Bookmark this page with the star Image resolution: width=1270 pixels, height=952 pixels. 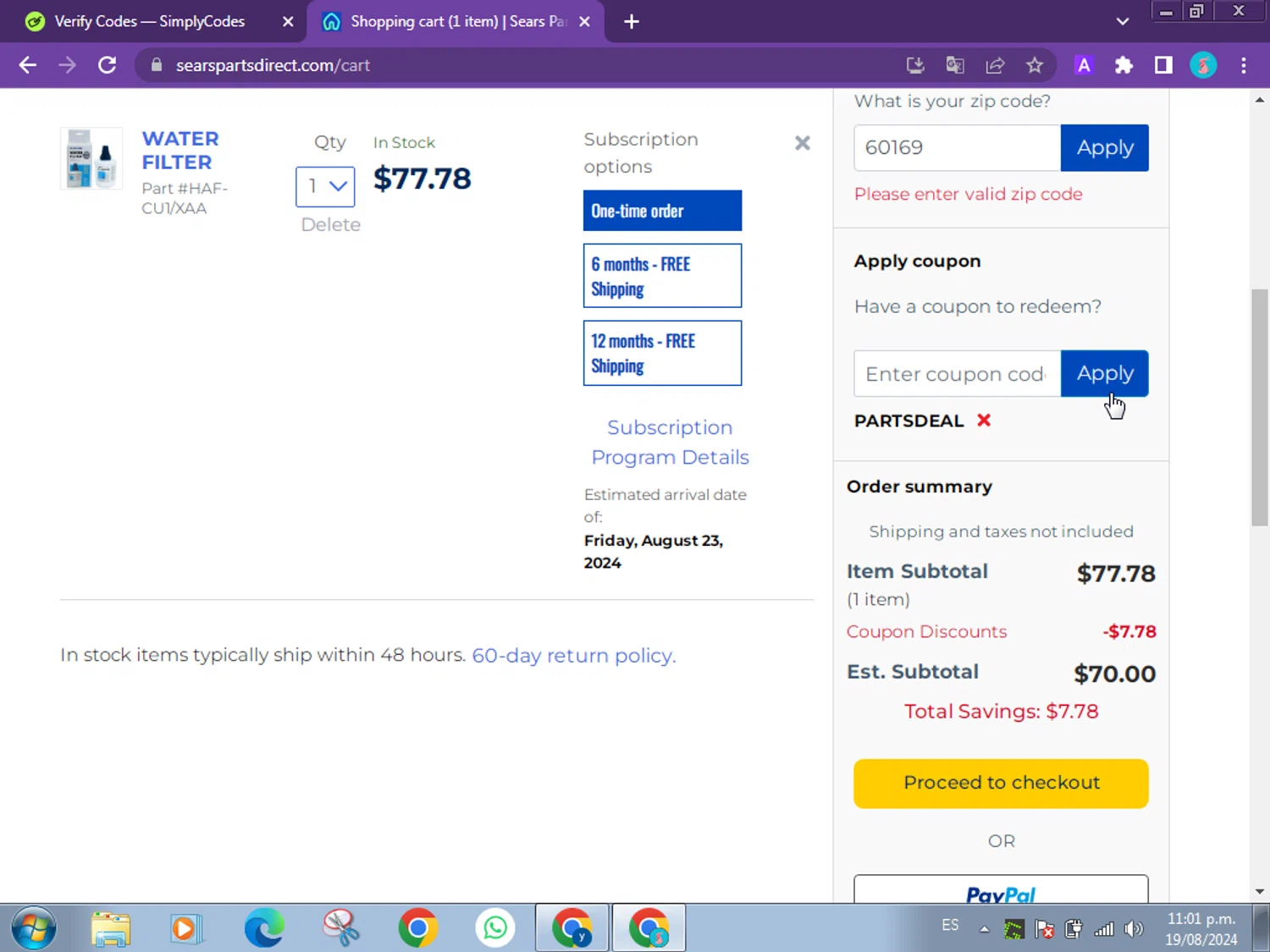click(x=1035, y=65)
